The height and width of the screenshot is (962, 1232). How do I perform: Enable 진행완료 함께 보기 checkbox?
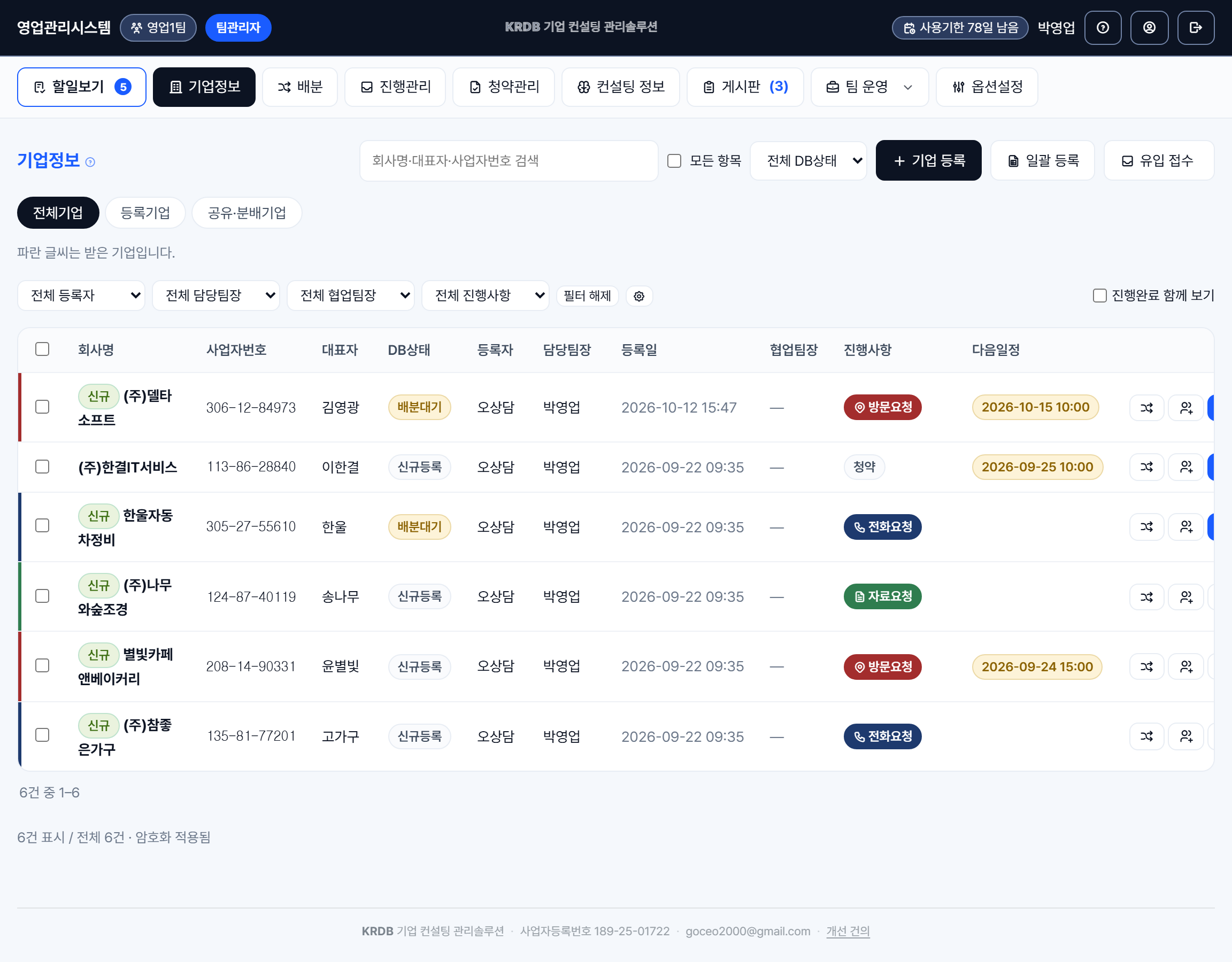[x=1099, y=296]
